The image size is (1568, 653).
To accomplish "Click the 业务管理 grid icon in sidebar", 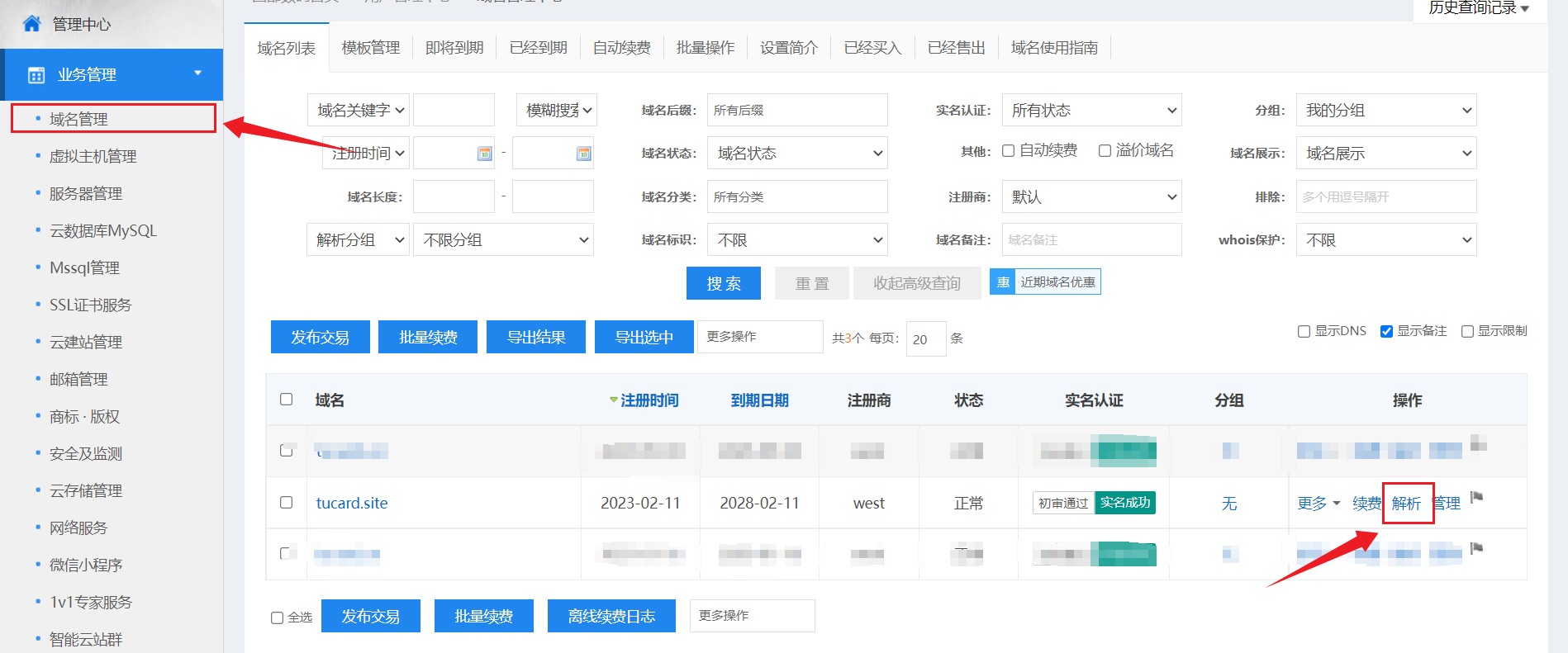I will [36, 75].
